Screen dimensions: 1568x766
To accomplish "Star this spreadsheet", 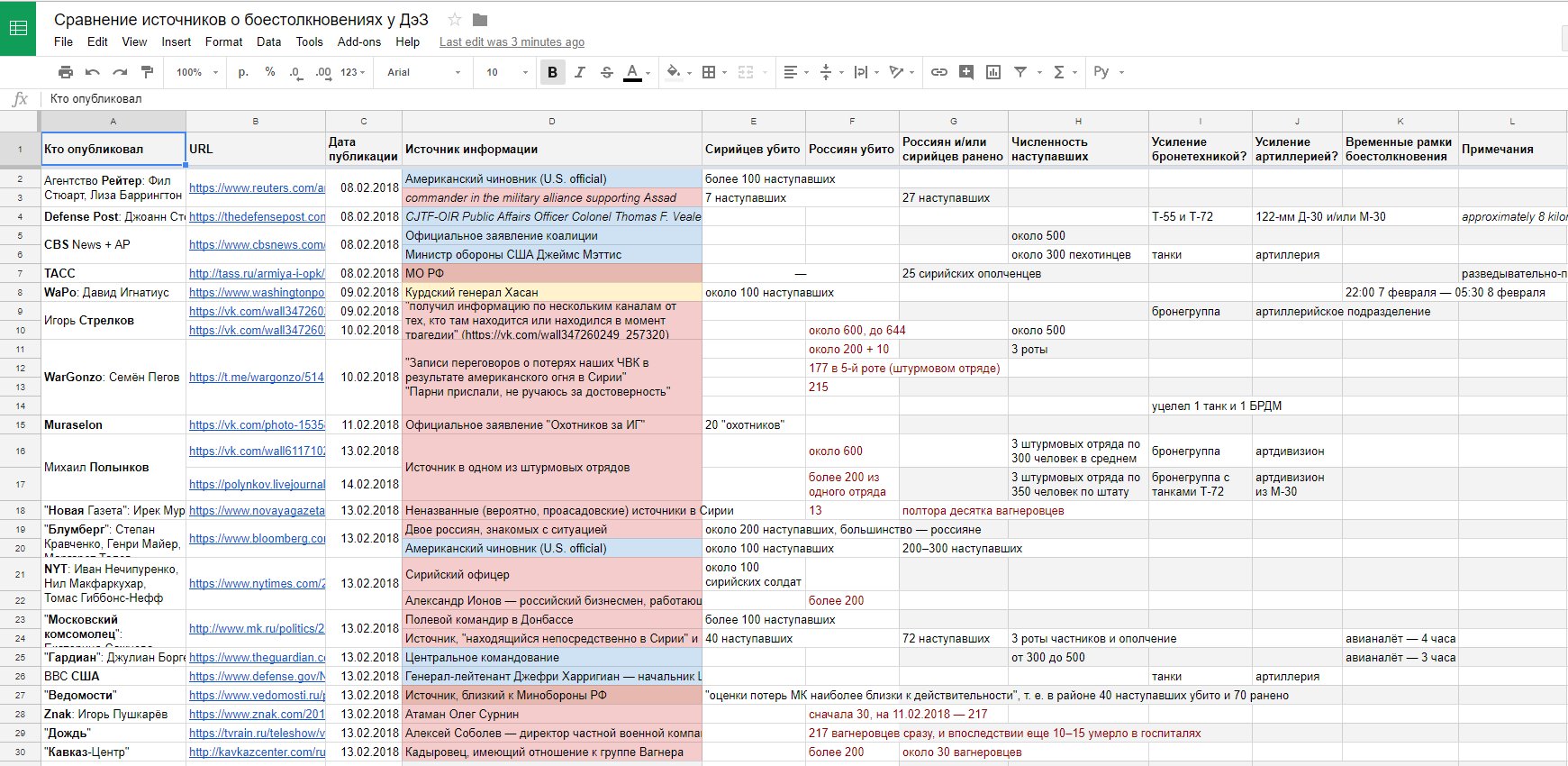I will 455,20.
